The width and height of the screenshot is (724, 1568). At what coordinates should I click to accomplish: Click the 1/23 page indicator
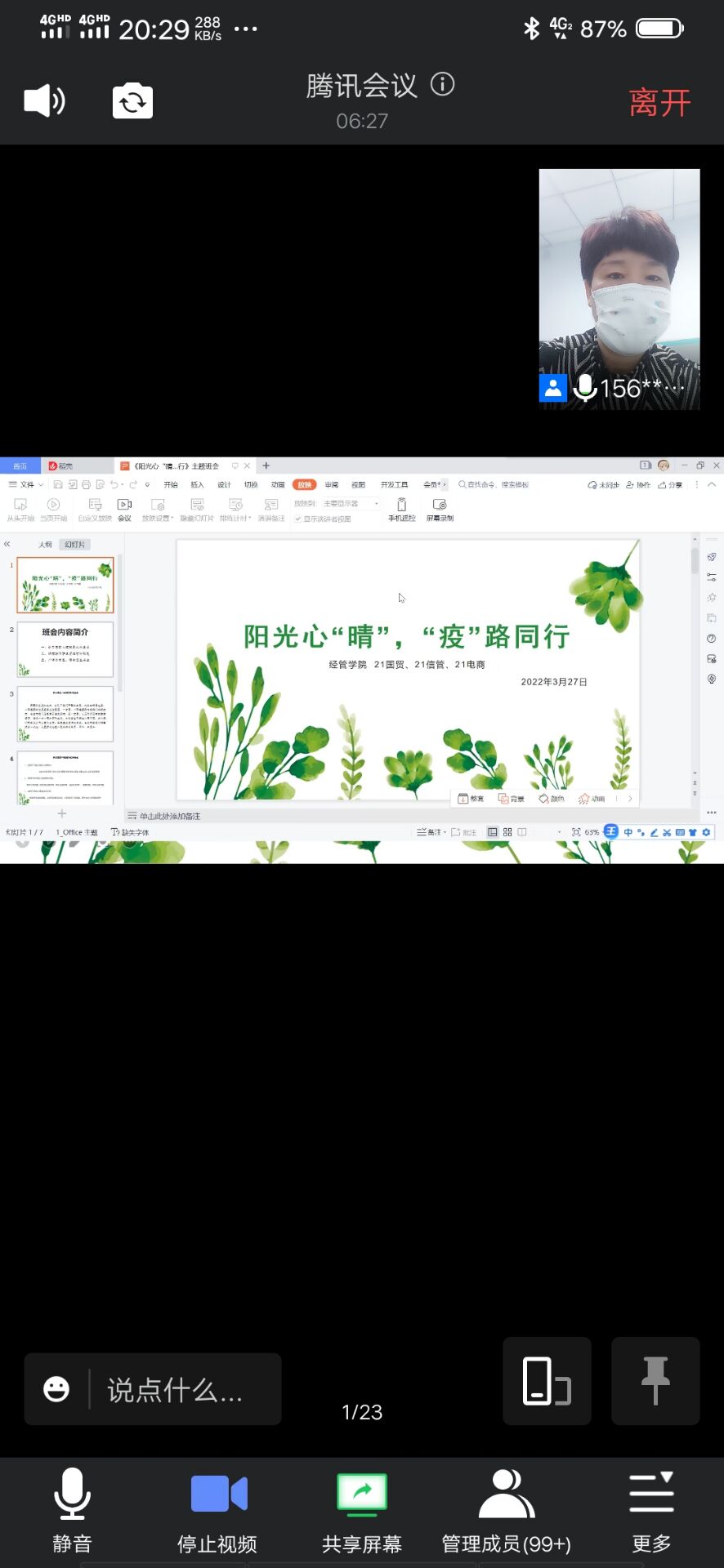pos(362,1412)
